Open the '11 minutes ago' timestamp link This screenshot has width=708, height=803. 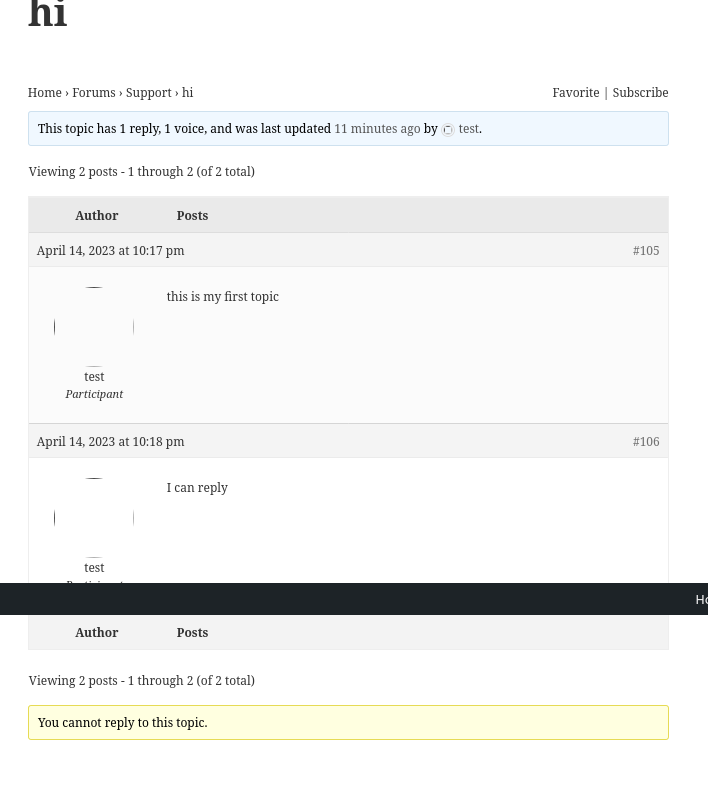tap(377, 128)
